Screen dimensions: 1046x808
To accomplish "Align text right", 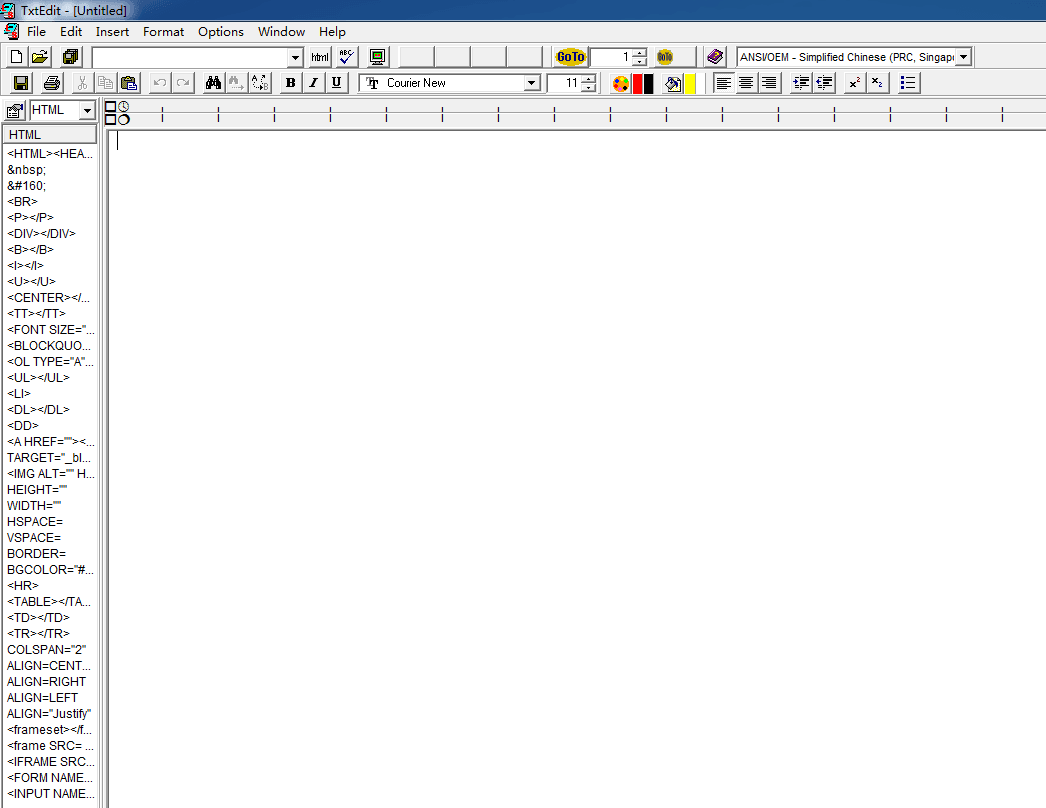I will pyautogui.click(x=769, y=83).
